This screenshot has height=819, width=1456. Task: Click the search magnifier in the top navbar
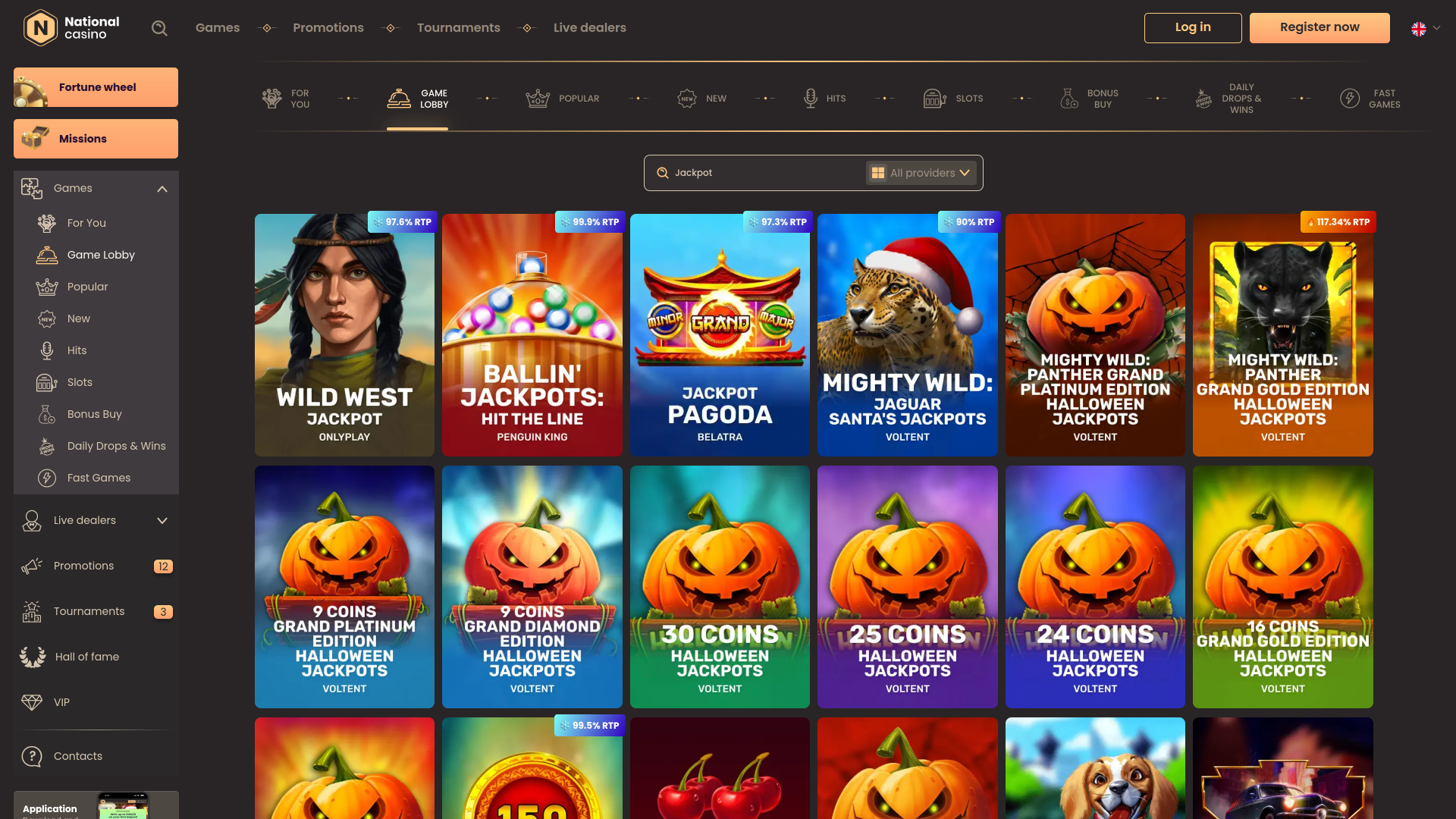point(159,27)
